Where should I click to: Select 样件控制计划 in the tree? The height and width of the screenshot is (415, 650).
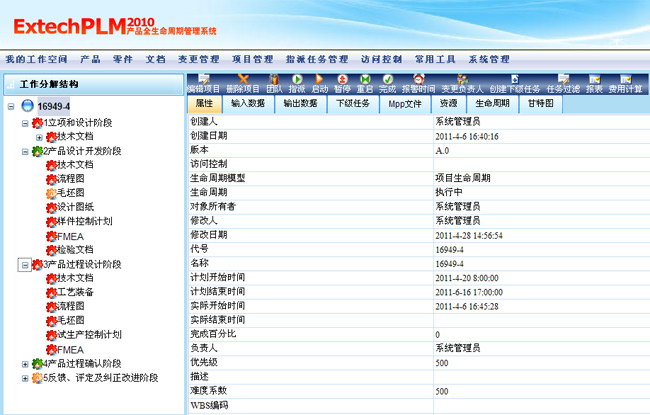tap(84, 221)
